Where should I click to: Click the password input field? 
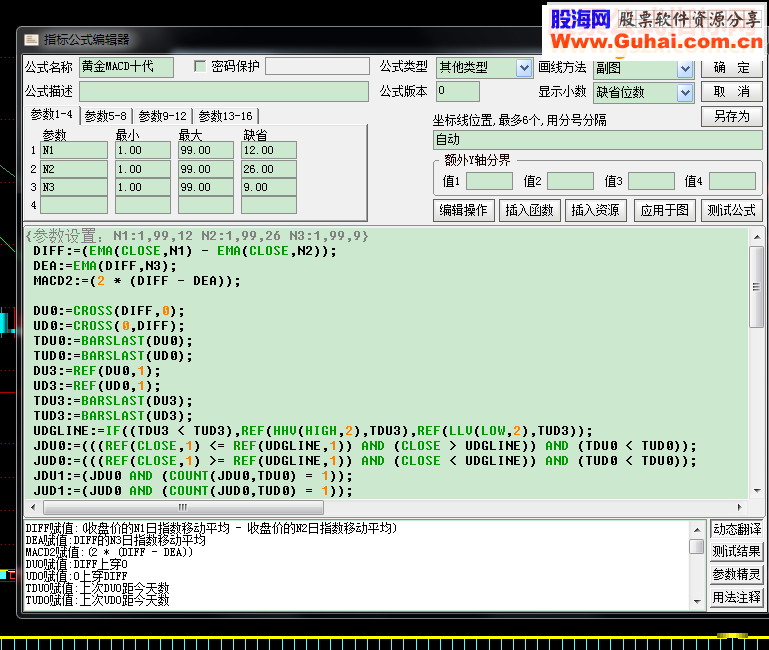coord(317,66)
